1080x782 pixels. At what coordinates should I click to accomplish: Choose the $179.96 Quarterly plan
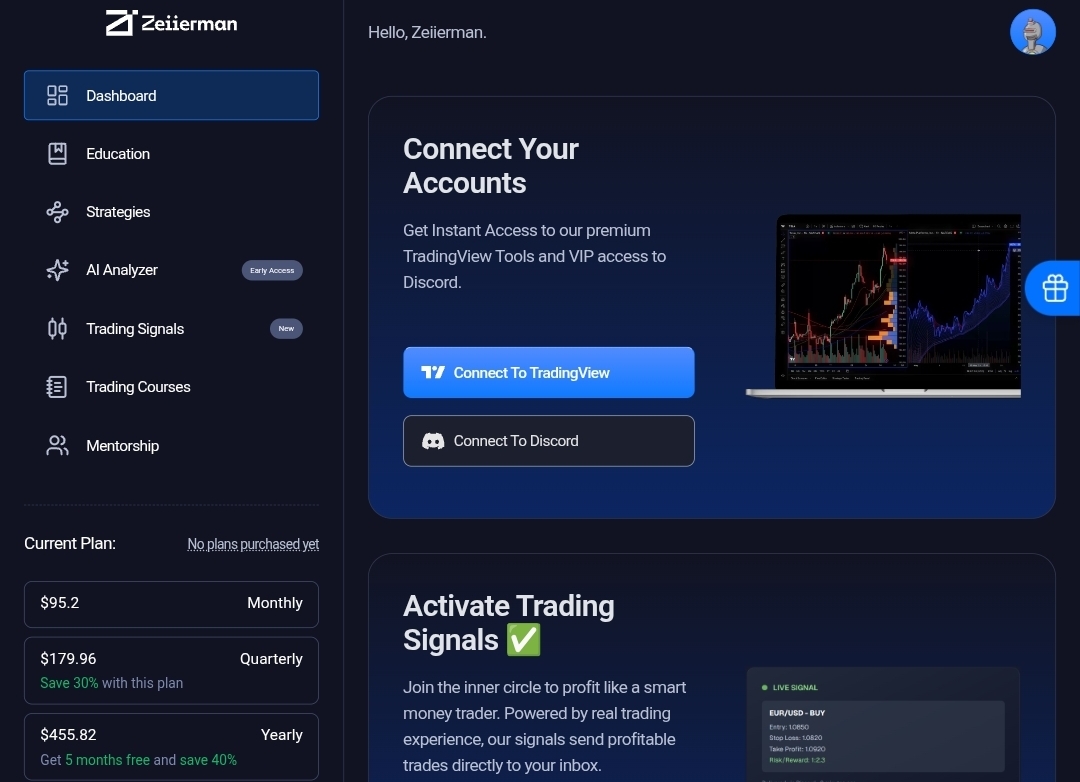[x=171, y=670]
